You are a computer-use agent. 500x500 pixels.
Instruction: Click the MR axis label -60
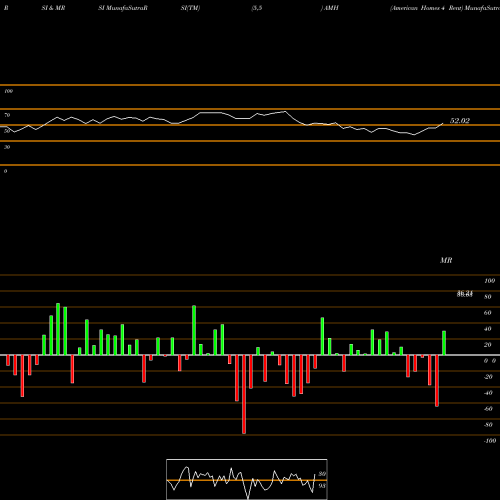pyautogui.click(x=488, y=409)
